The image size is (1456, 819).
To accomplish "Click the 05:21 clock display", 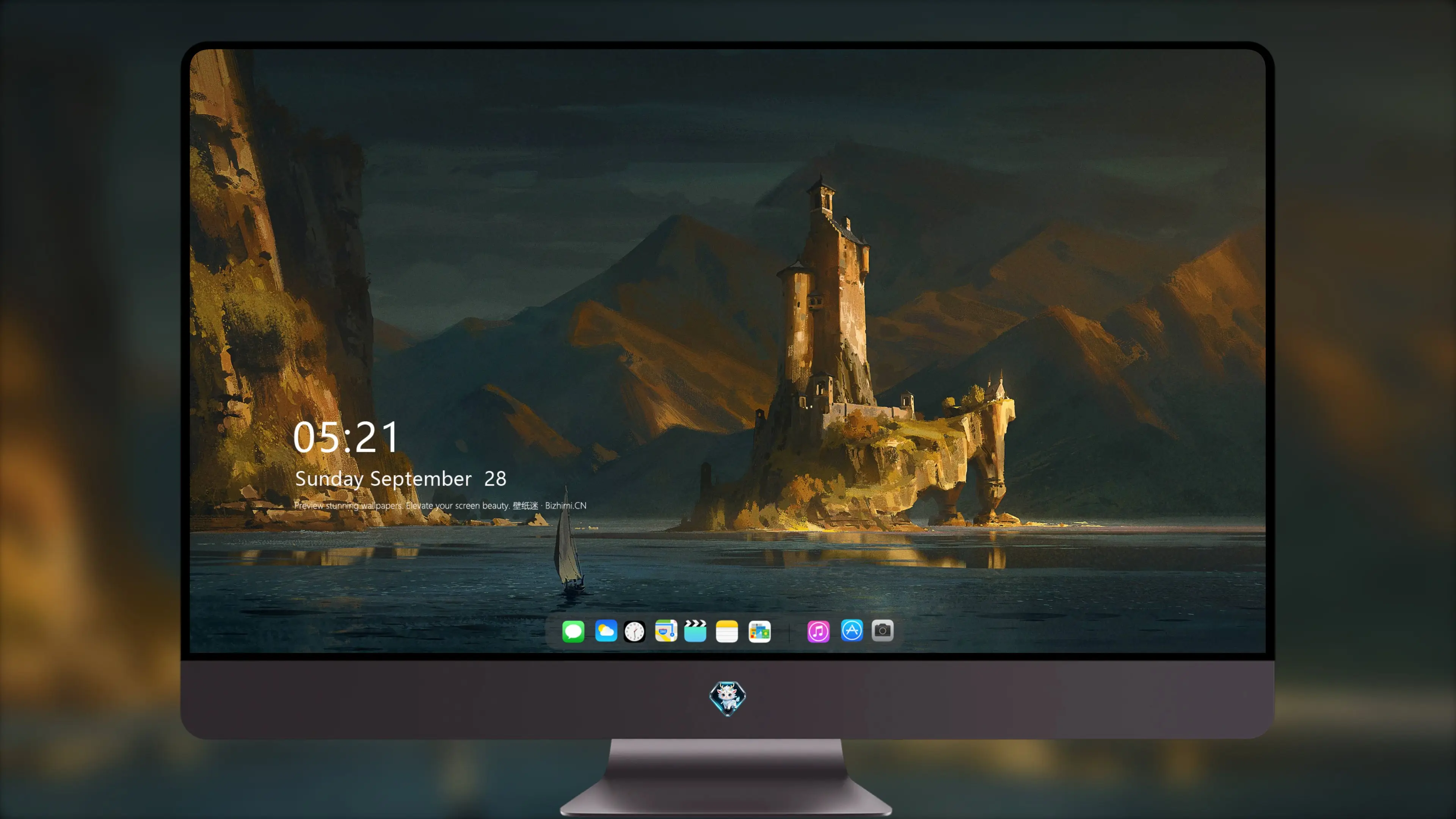I will 346,437.
